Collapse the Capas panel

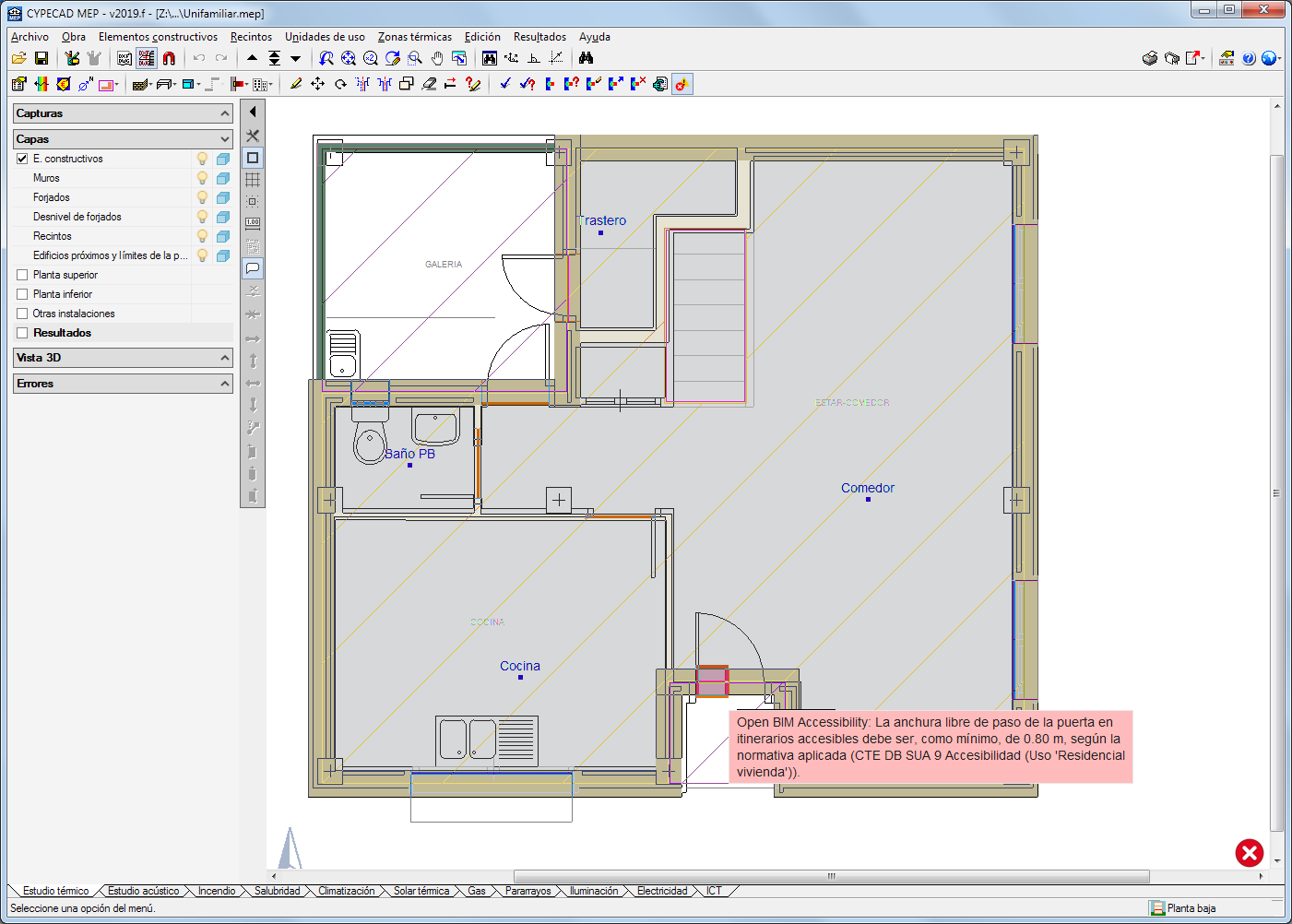(123, 139)
